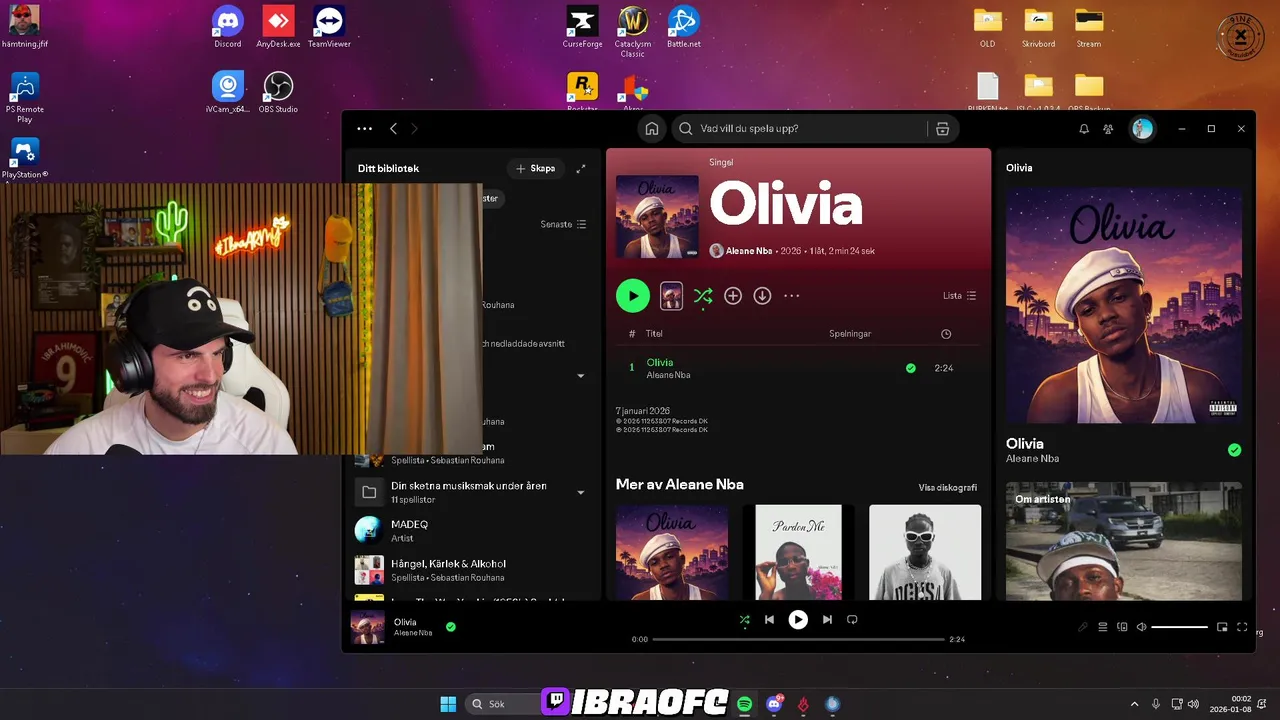
Task: Mute Spotify with the speaker icon
Action: (1142, 627)
